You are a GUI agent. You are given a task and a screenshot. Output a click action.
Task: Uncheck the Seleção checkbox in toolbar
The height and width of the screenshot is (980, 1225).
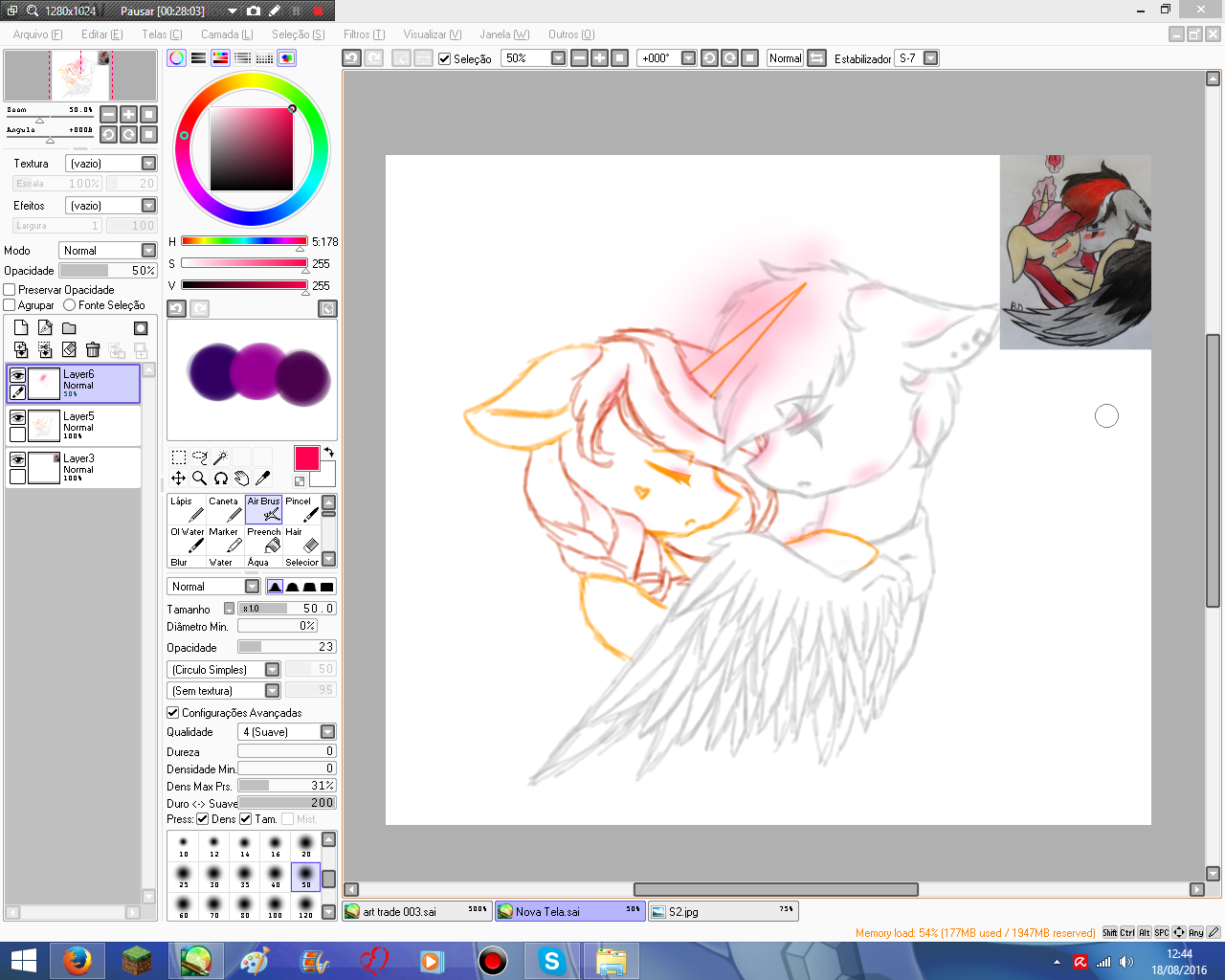point(444,58)
